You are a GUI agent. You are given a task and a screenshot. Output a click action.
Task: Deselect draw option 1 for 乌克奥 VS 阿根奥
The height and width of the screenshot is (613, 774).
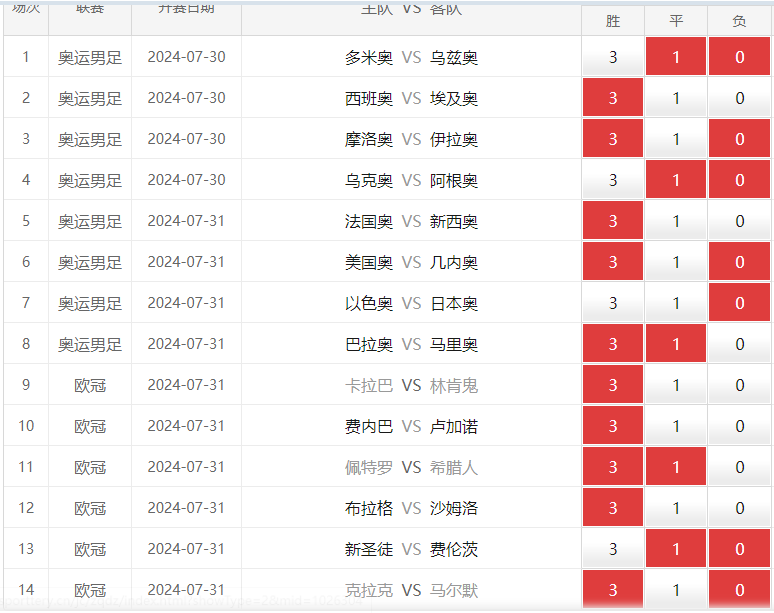click(676, 180)
